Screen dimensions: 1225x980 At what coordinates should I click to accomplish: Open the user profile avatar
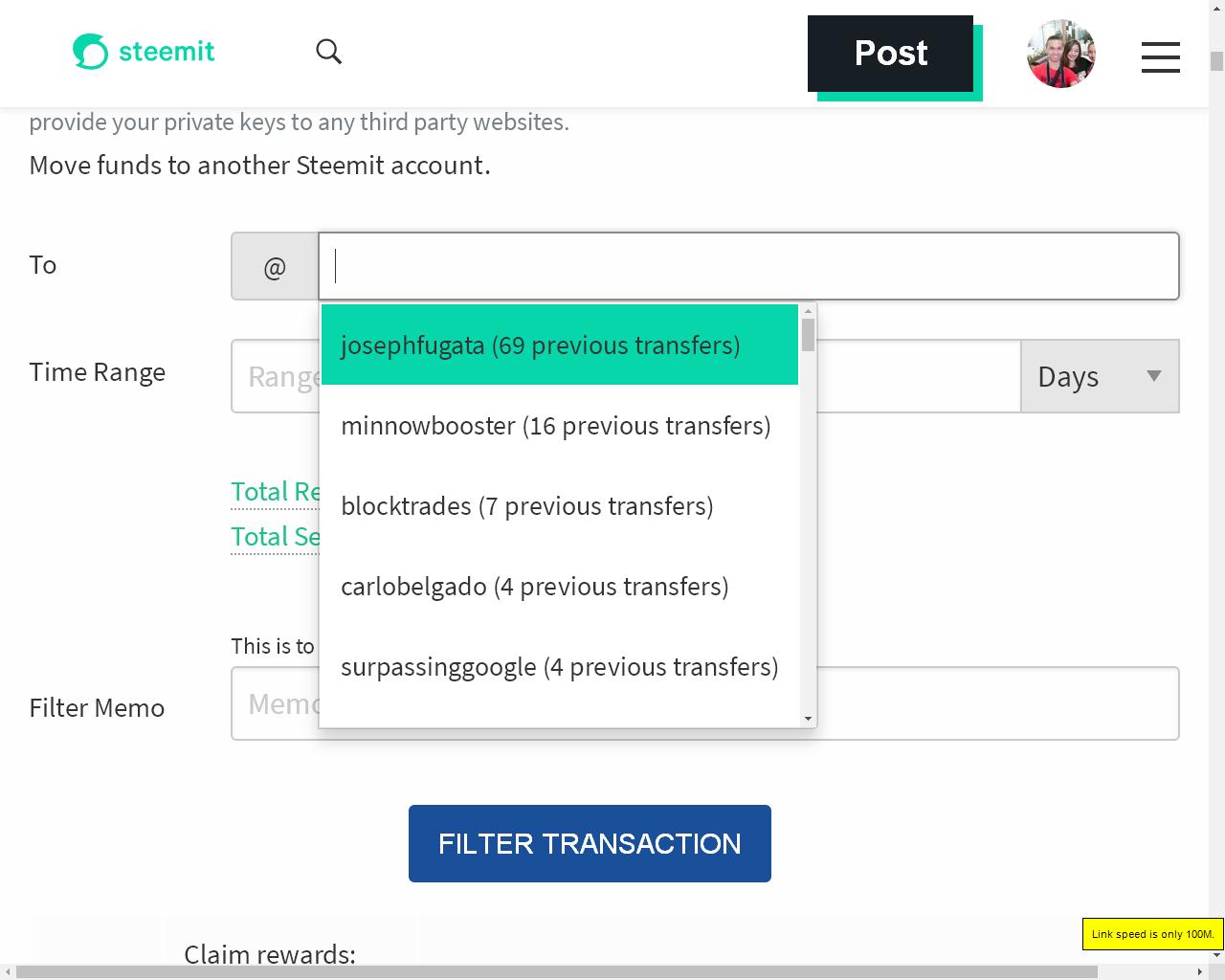coord(1060,54)
